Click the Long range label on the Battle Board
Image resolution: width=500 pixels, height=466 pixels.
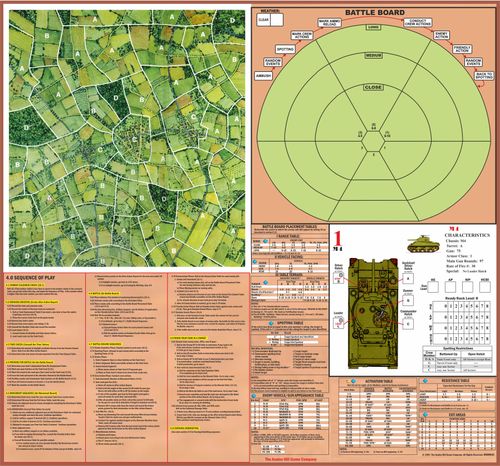coord(373,27)
